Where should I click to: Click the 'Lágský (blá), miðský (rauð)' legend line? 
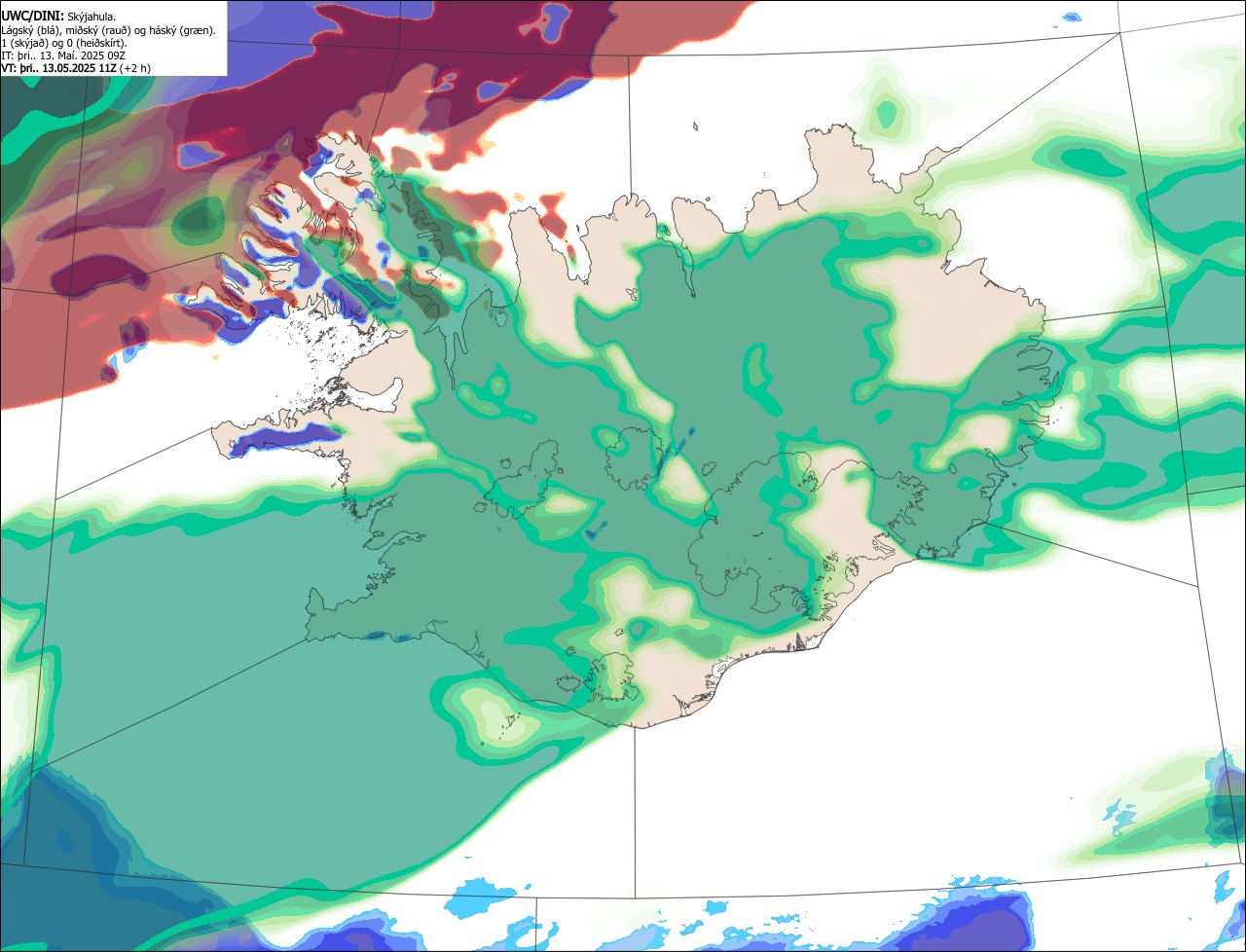(x=109, y=30)
